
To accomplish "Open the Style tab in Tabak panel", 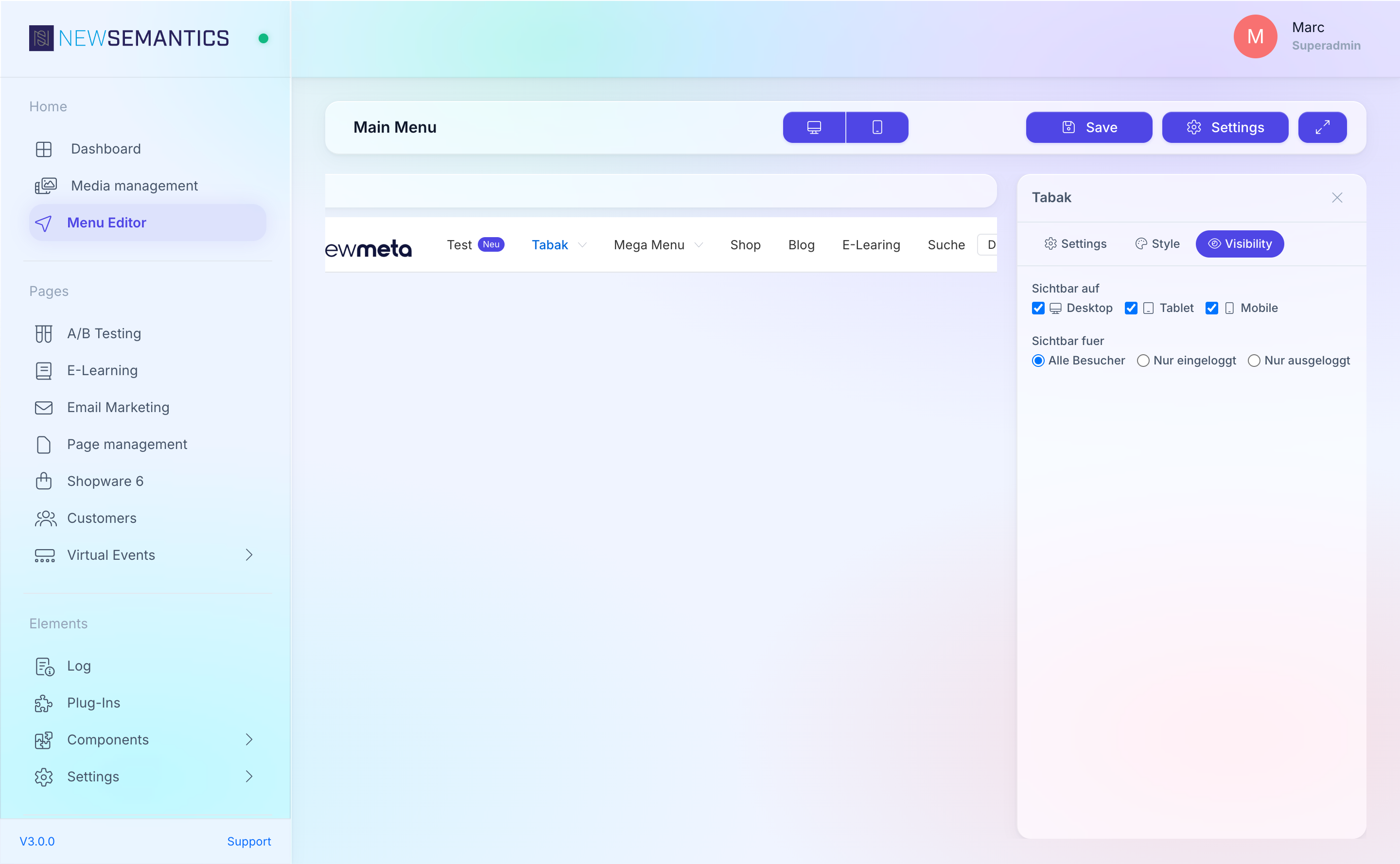I will 1157,244.
